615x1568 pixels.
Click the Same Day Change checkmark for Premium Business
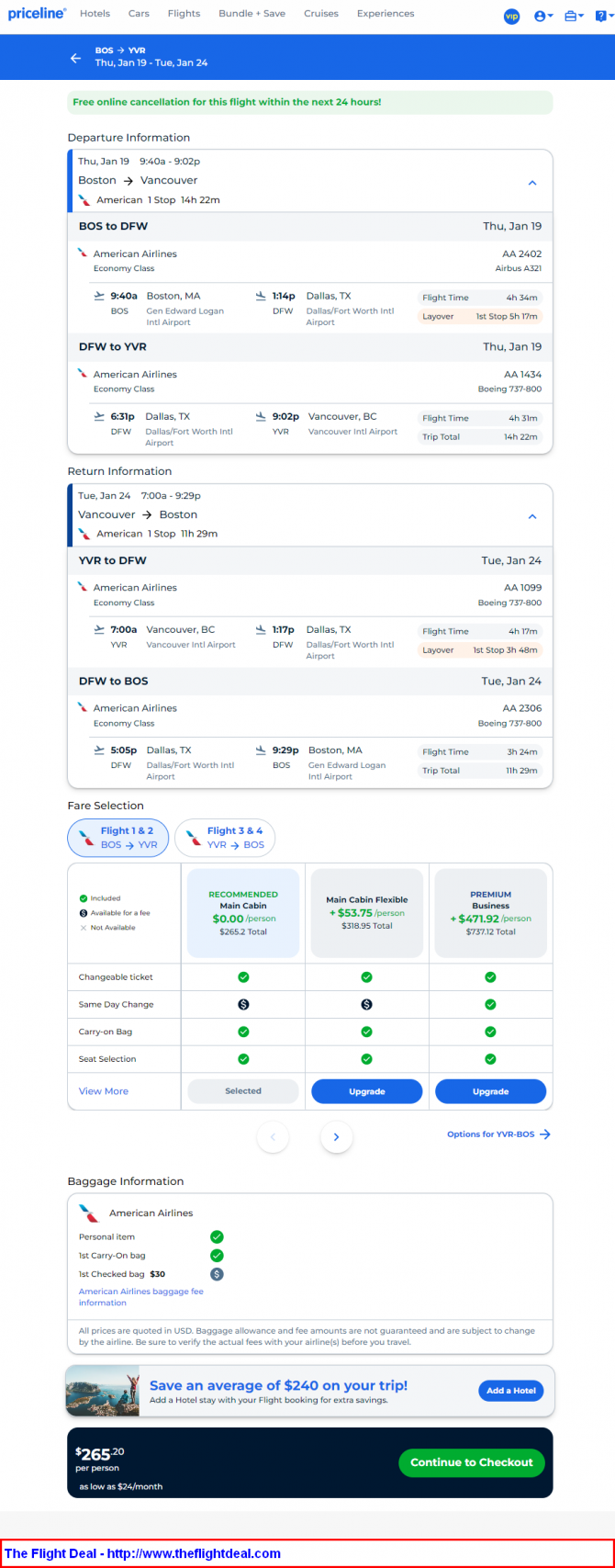pyautogui.click(x=490, y=1005)
